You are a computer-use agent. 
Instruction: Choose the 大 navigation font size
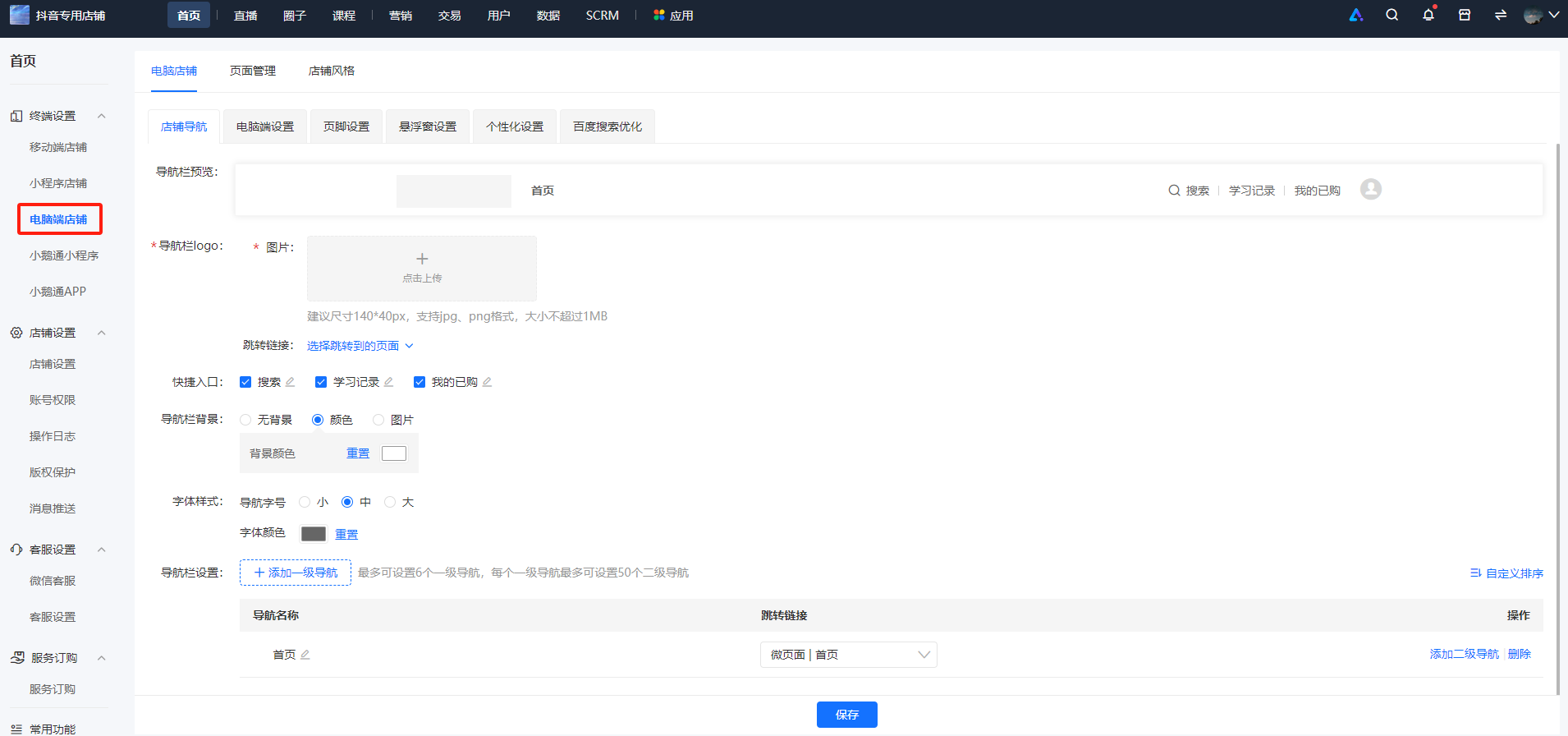(390, 502)
